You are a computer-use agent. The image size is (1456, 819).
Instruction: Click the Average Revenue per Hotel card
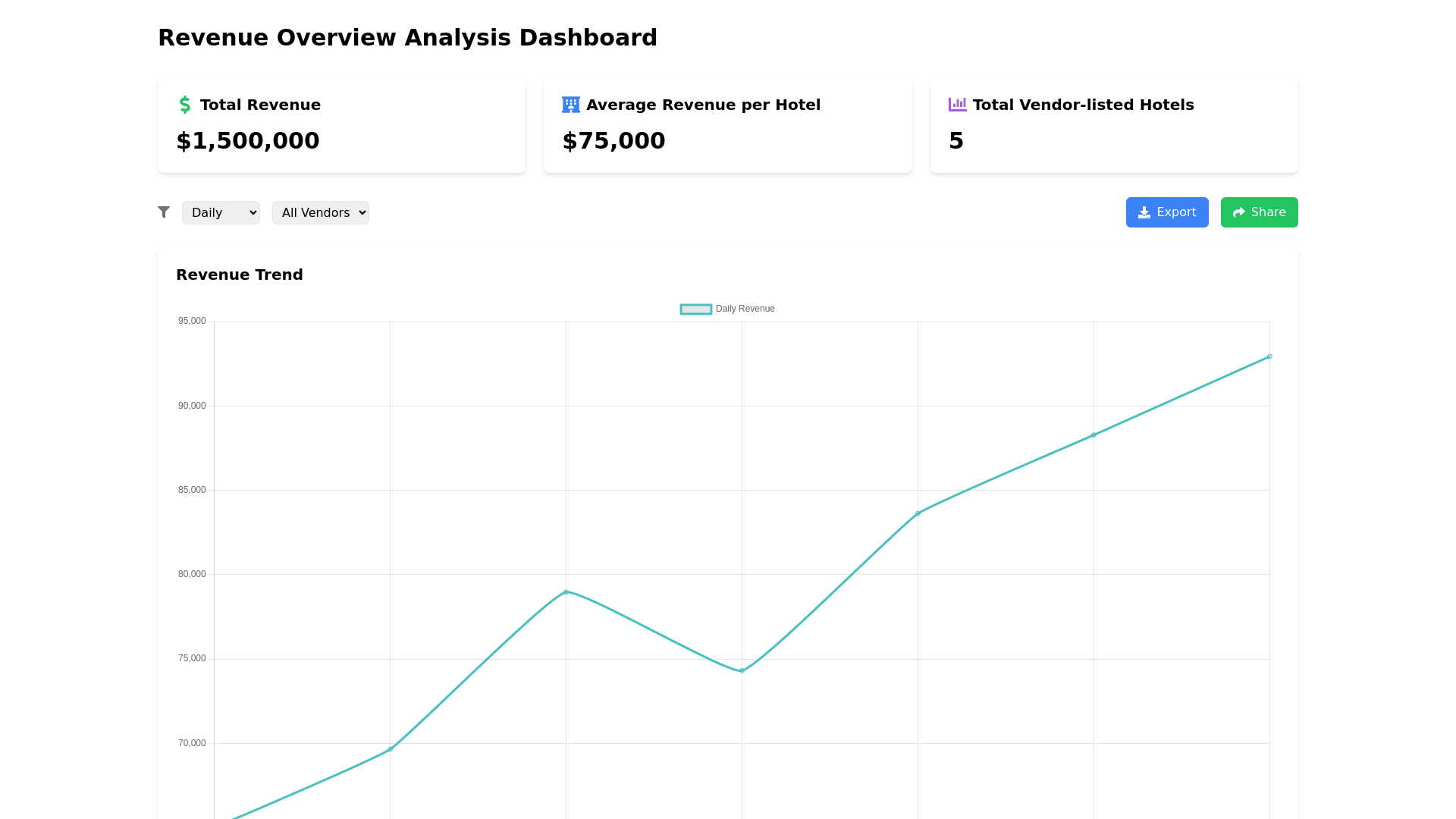click(727, 125)
